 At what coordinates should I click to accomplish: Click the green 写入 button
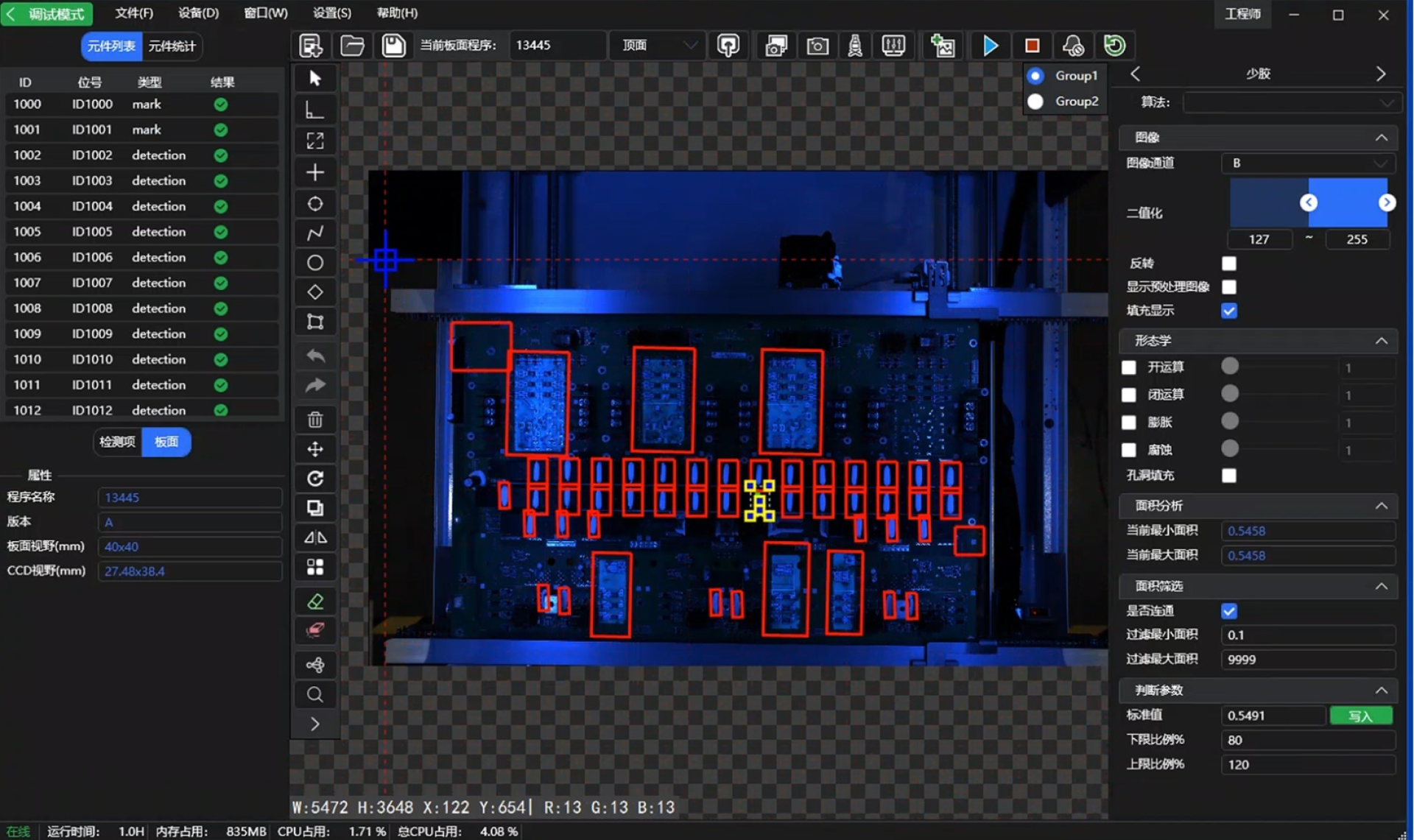click(1360, 716)
